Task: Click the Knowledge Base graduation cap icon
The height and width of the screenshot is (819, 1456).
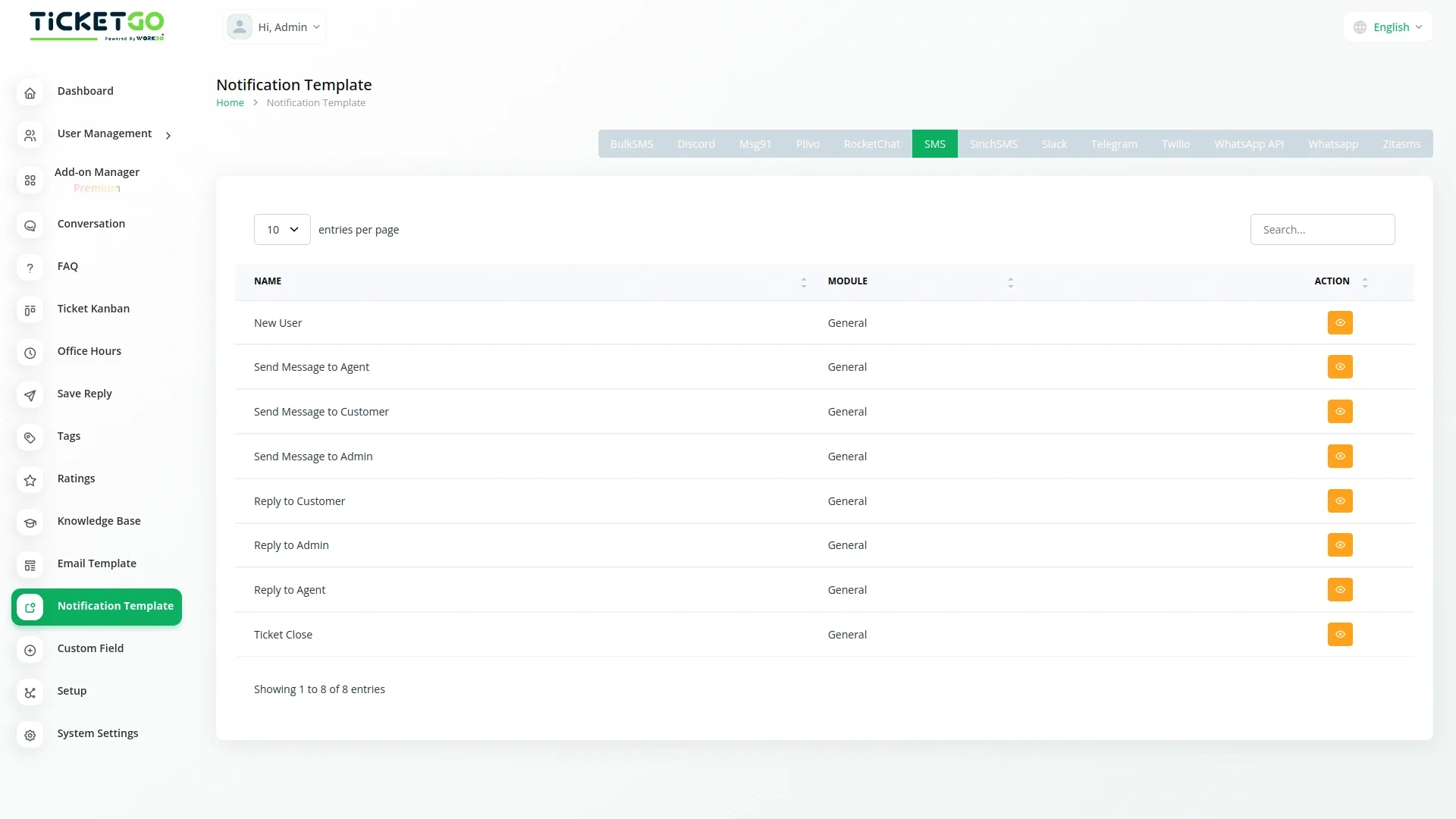Action: click(x=30, y=522)
